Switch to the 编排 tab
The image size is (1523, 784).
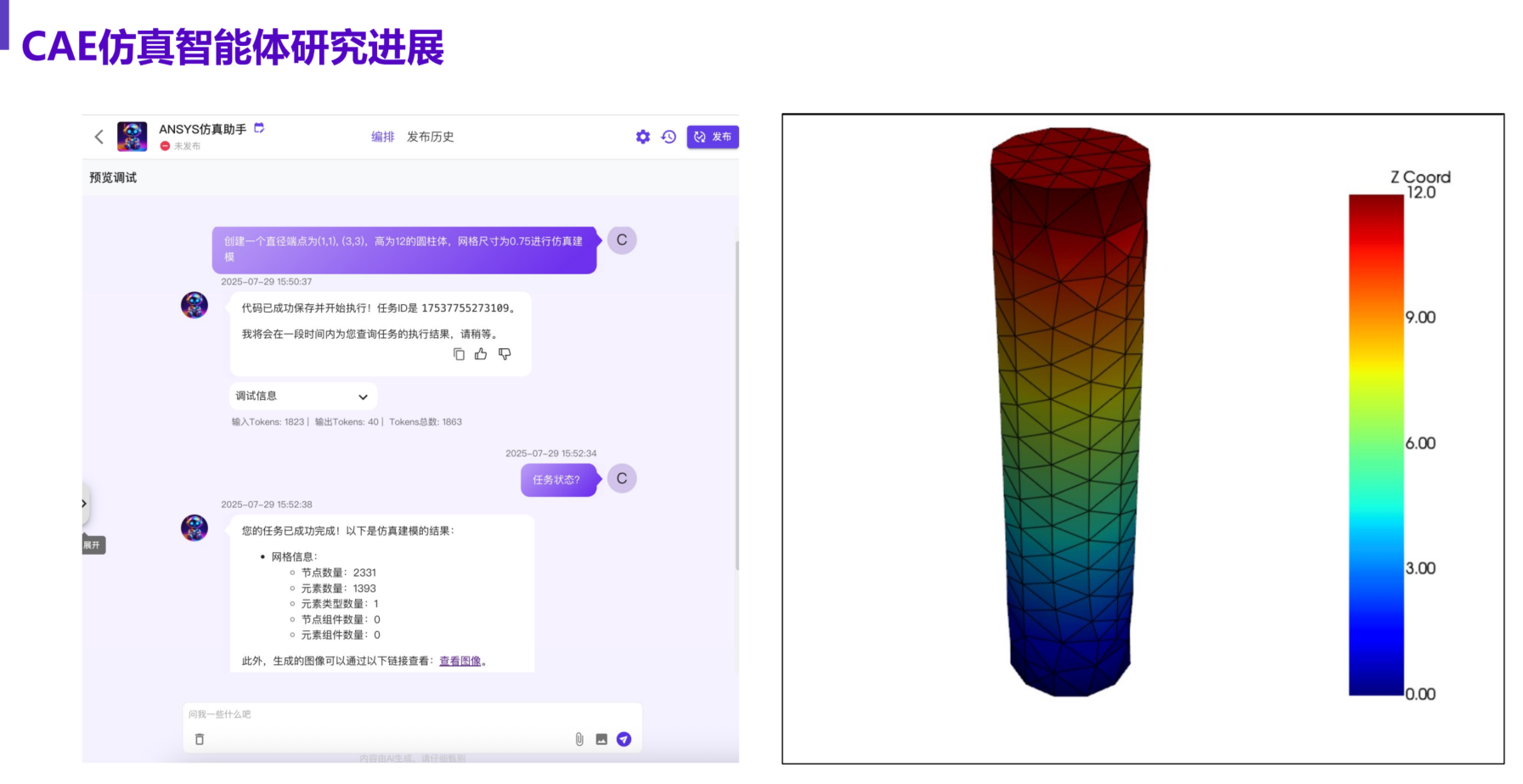pyautogui.click(x=383, y=137)
